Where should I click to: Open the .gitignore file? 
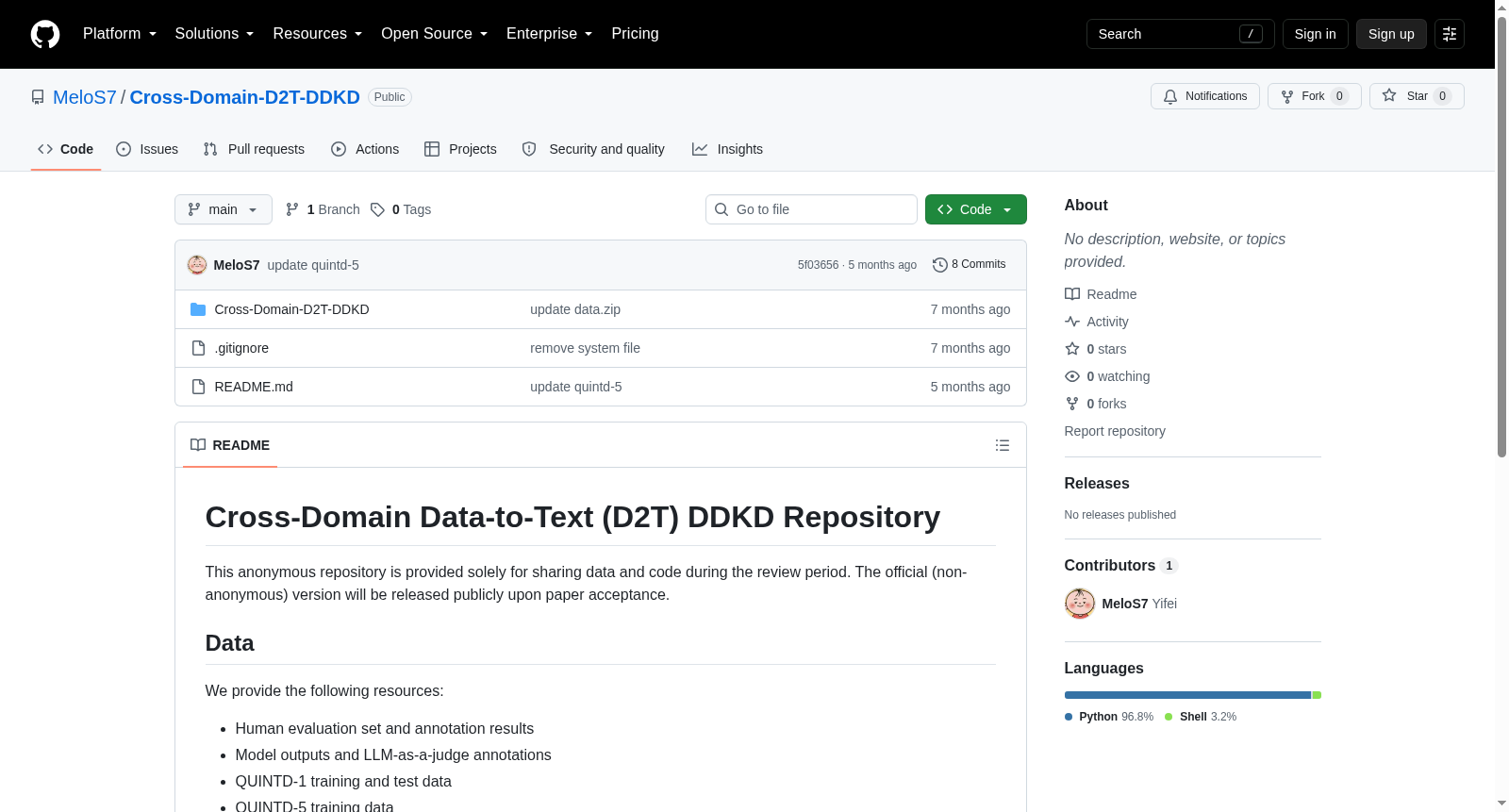[x=241, y=348]
